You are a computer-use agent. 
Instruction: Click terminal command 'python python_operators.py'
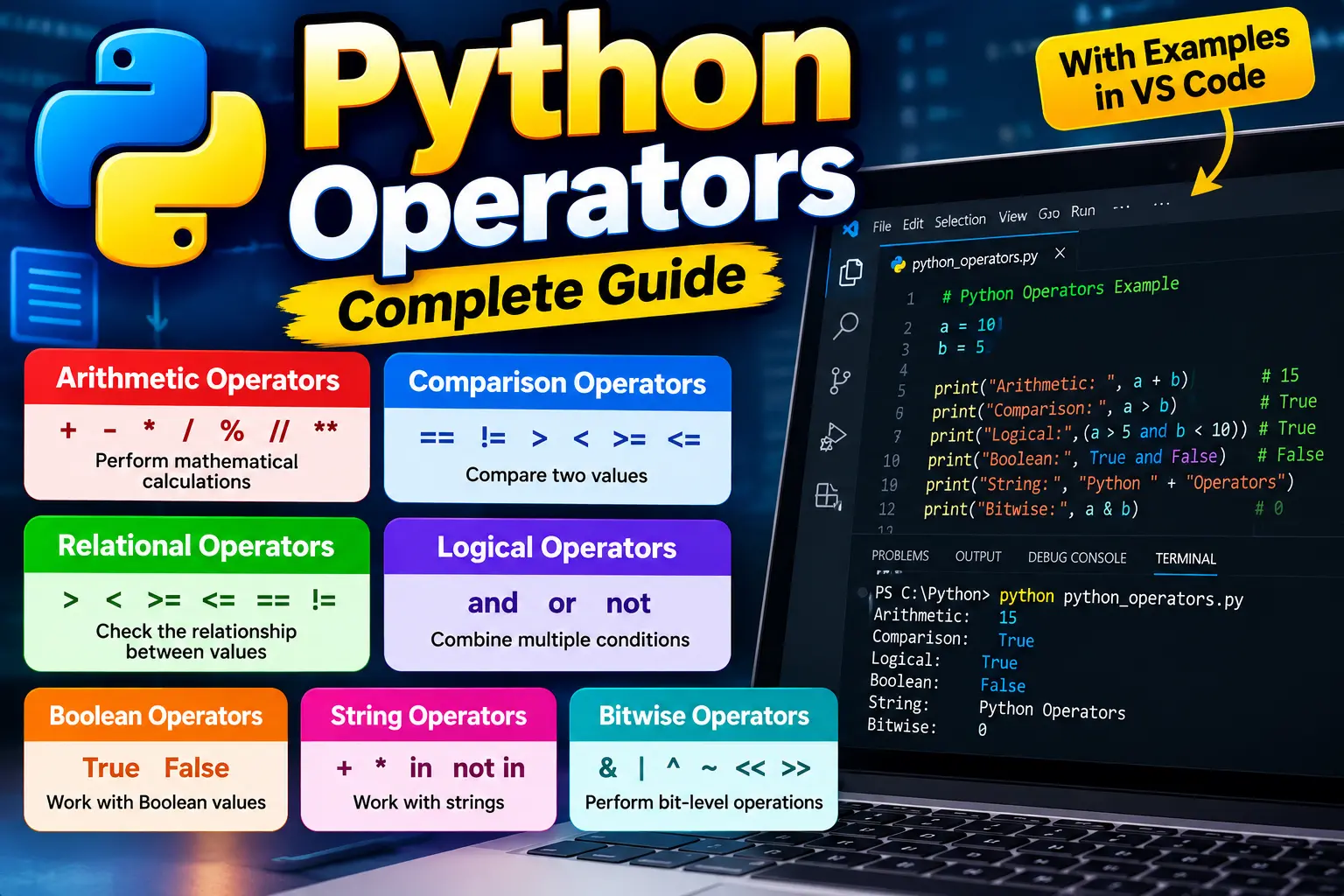[1121, 597]
